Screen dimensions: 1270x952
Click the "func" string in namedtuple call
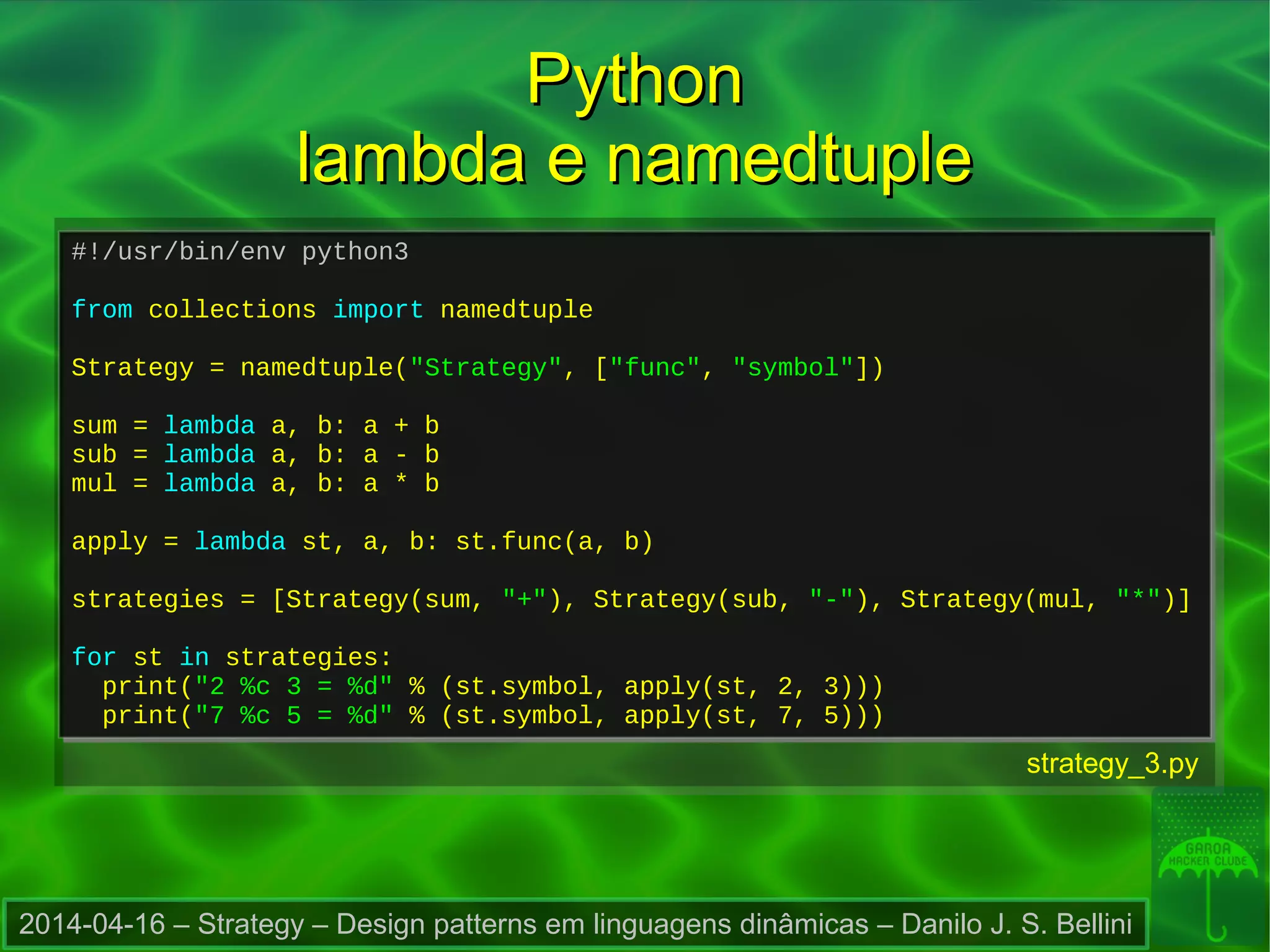tap(655, 367)
